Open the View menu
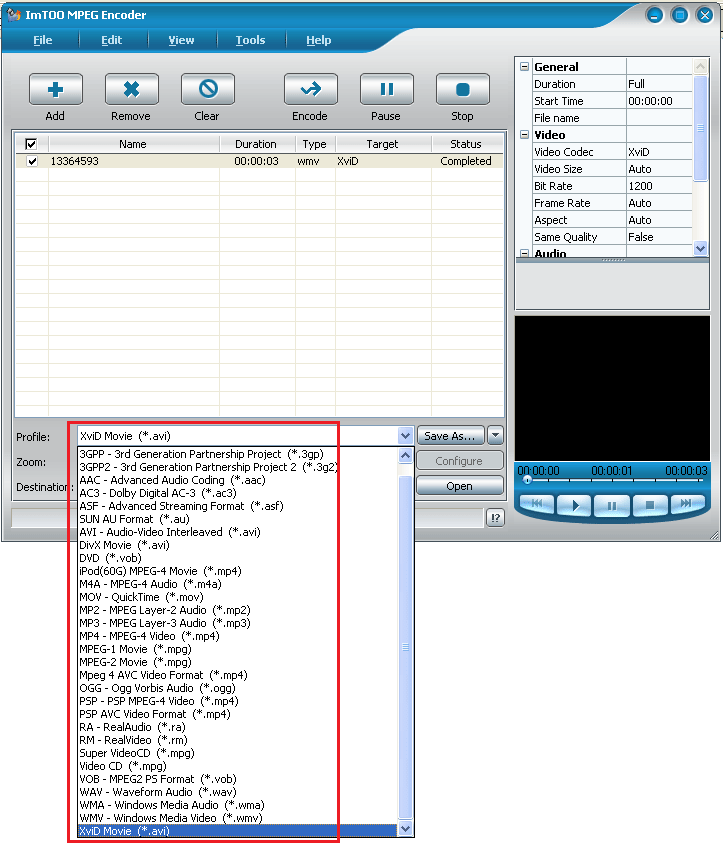The image size is (723, 846). tap(181, 40)
